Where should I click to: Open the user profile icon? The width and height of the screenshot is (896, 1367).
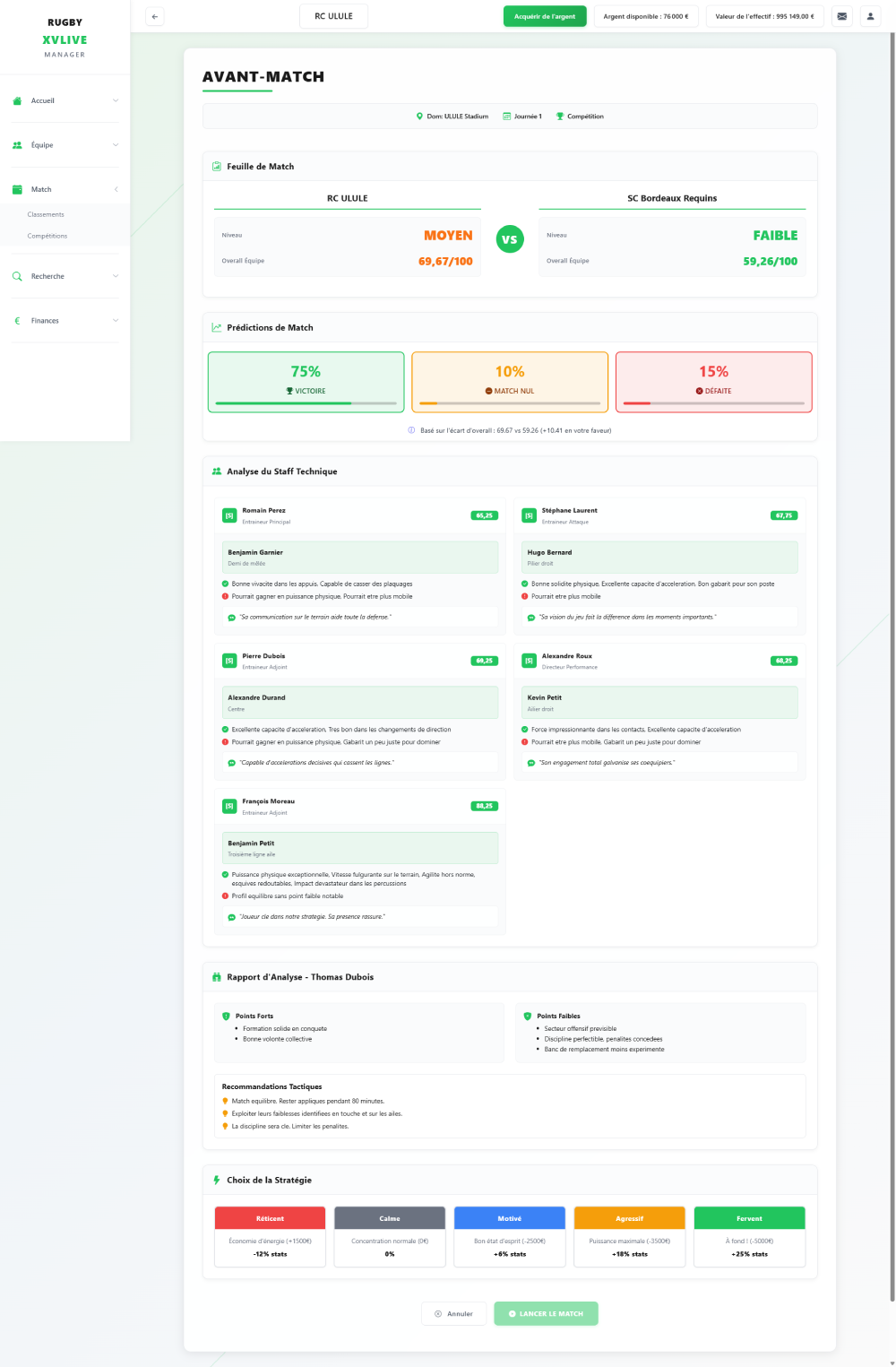(870, 16)
